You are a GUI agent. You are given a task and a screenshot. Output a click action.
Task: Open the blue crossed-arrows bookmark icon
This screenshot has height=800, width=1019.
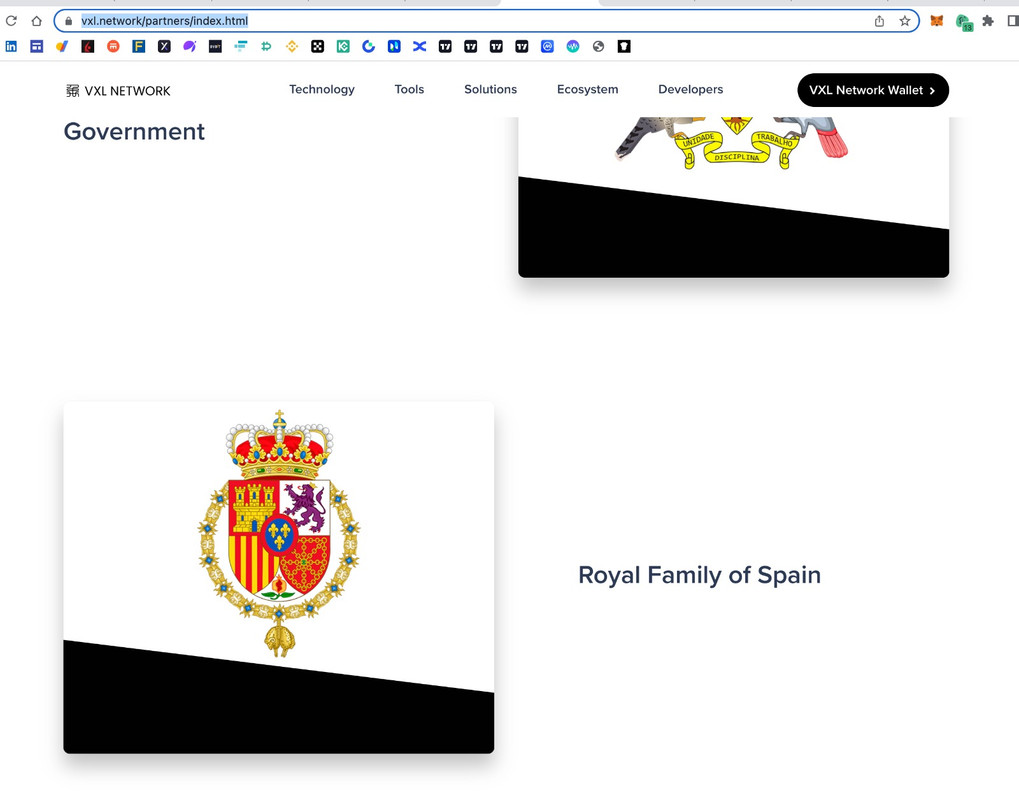pyautogui.click(x=420, y=46)
